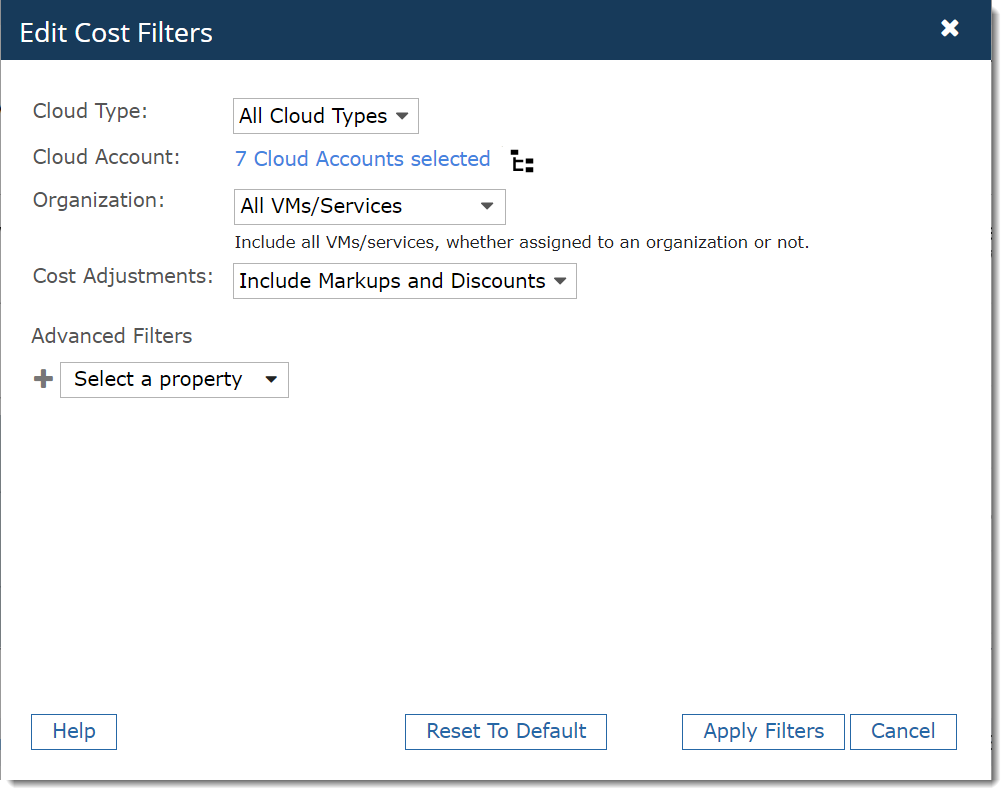1007x795 pixels.
Task: Expand the Organization All VMs/Services dropdown
Action: (369, 207)
